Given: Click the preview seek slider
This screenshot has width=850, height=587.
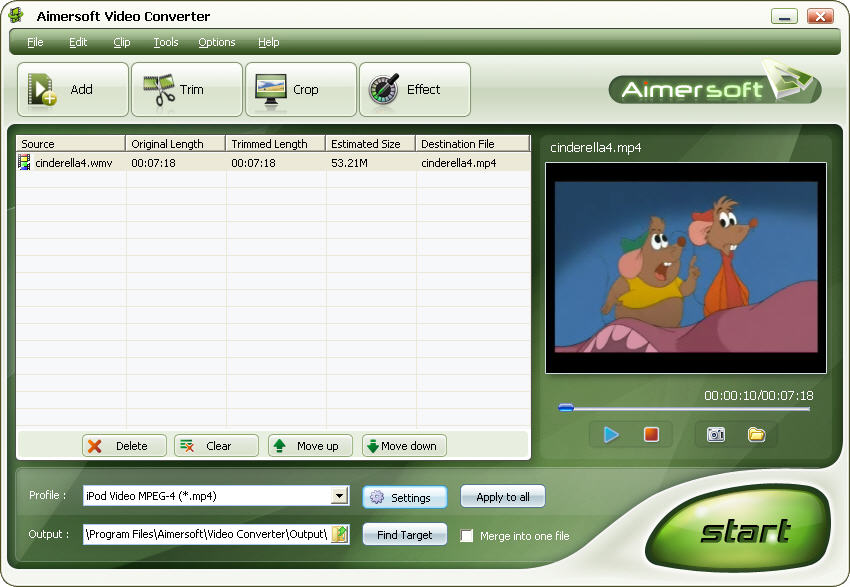Looking at the screenshot, I should click(684, 408).
